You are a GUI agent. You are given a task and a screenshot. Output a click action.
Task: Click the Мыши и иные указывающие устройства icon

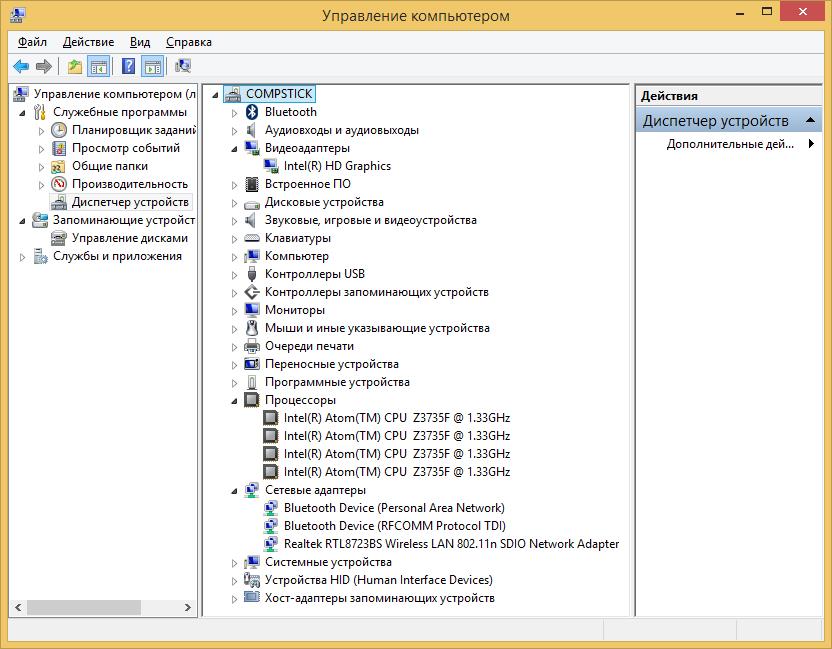[252, 328]
